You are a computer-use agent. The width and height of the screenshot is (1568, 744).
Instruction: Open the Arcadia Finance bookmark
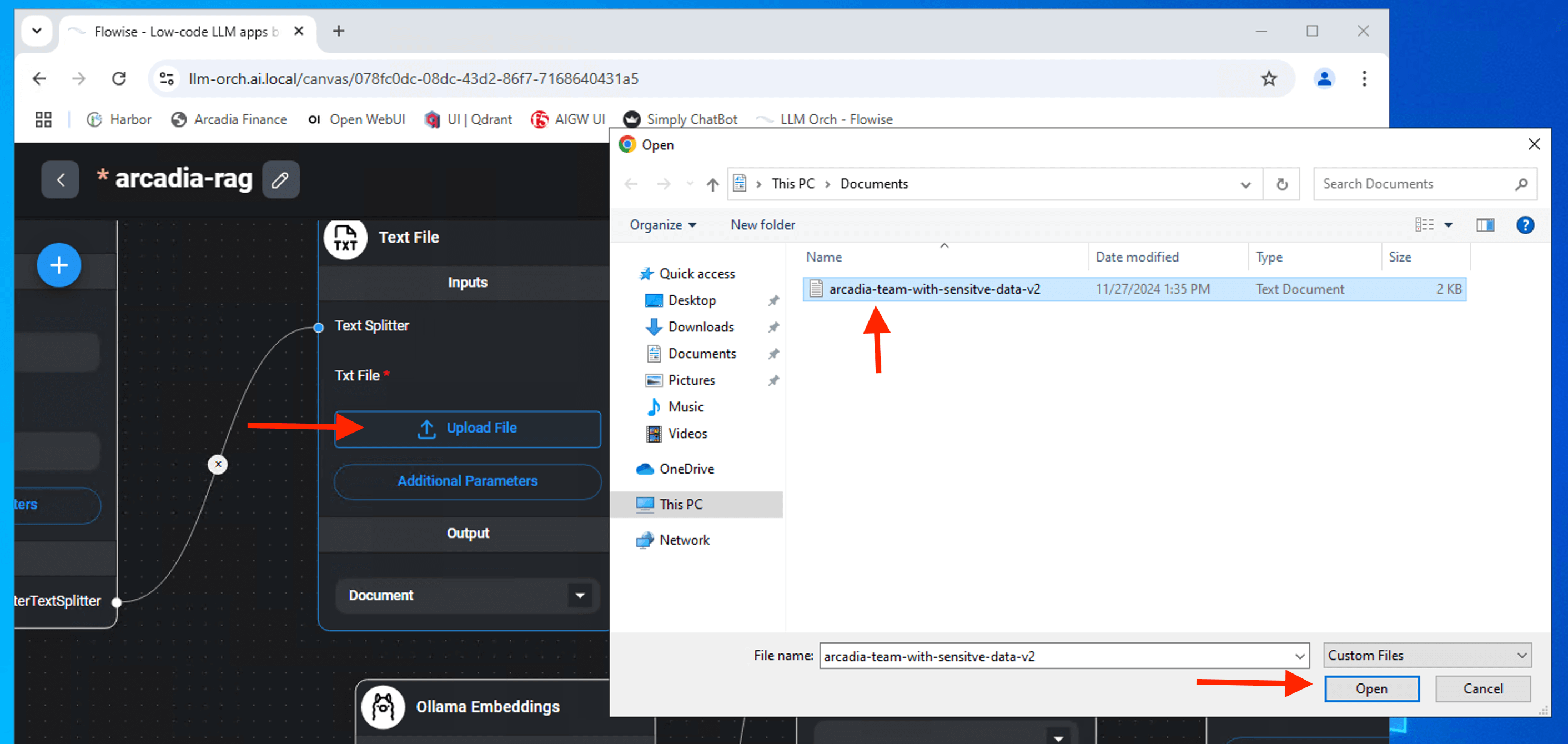[x=229, y=119]
